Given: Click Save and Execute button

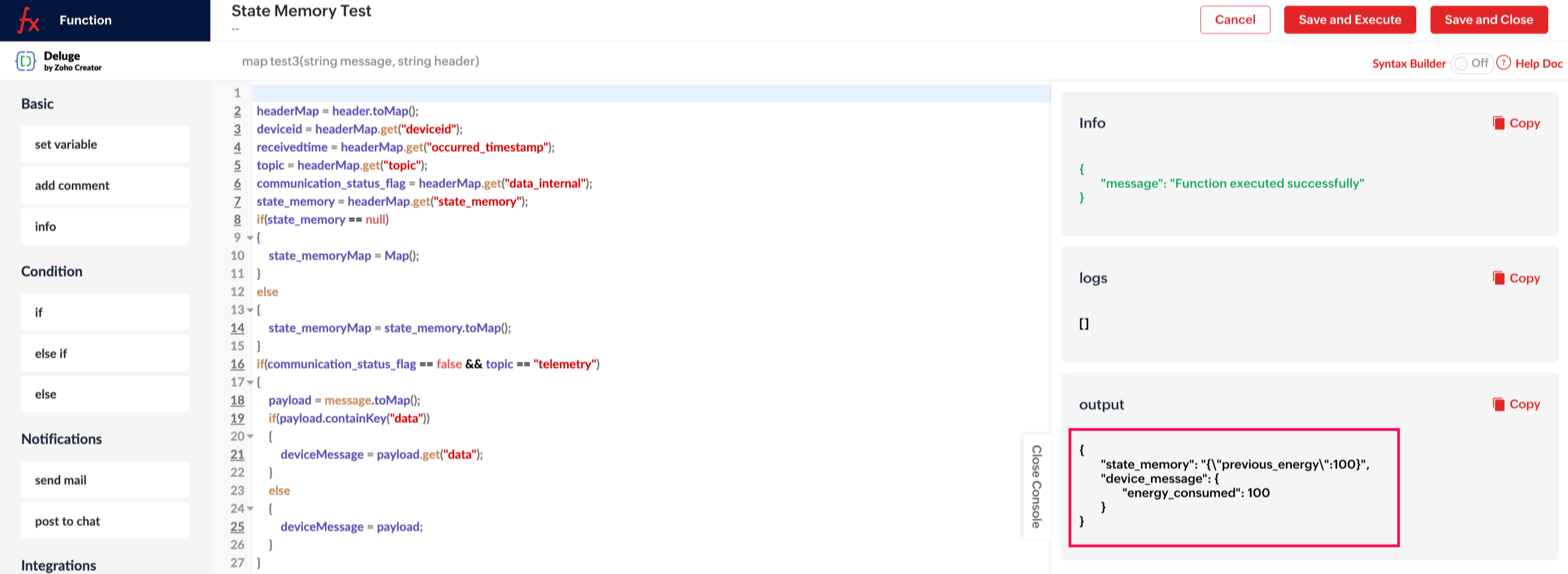Looking at the screenshot, I should pyautogui.click(x=1349, y=20).
